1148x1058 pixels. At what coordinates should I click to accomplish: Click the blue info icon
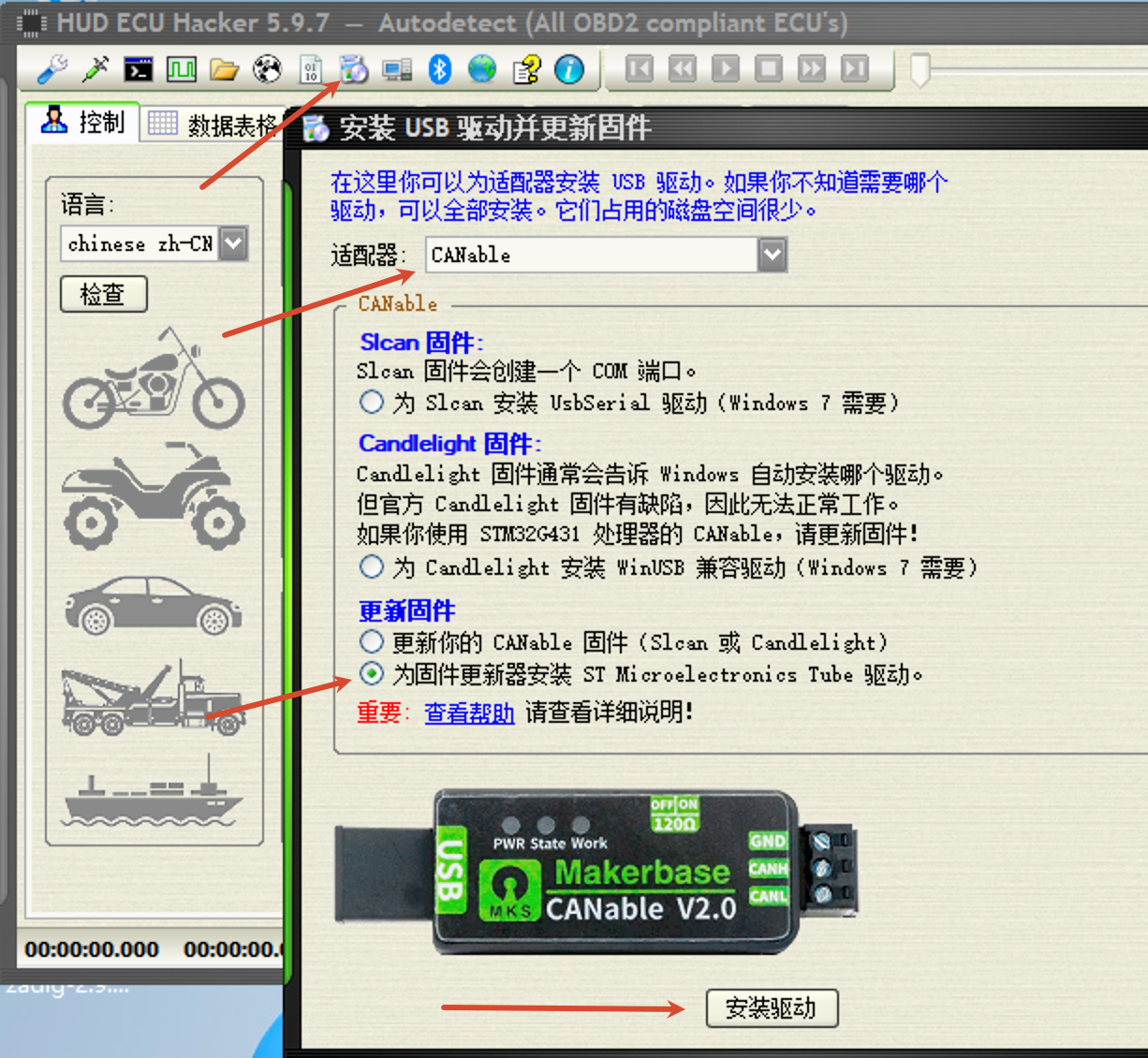[569, 68]
